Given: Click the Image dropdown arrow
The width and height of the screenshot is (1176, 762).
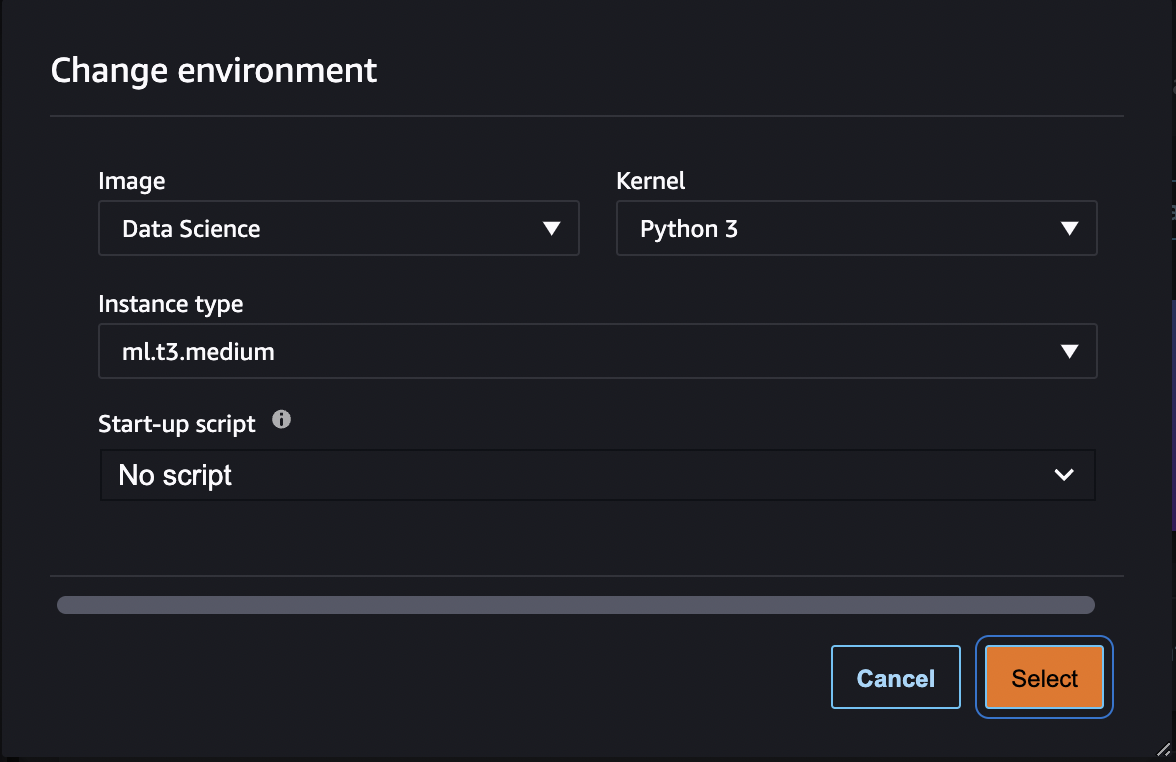Looking at the screenshot, I should point(551,228).
